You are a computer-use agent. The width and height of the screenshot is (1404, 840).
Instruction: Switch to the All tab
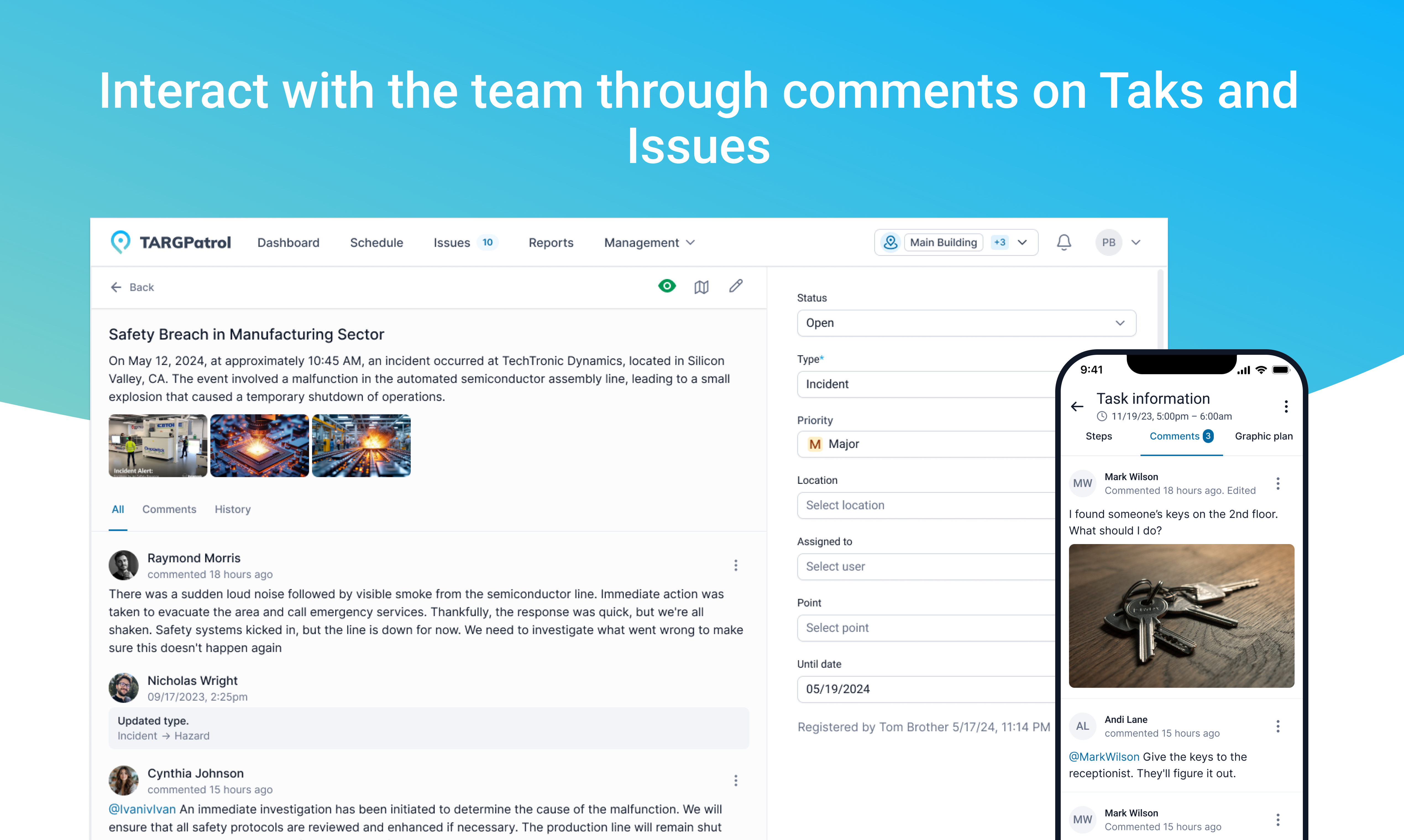pos(118,510)
